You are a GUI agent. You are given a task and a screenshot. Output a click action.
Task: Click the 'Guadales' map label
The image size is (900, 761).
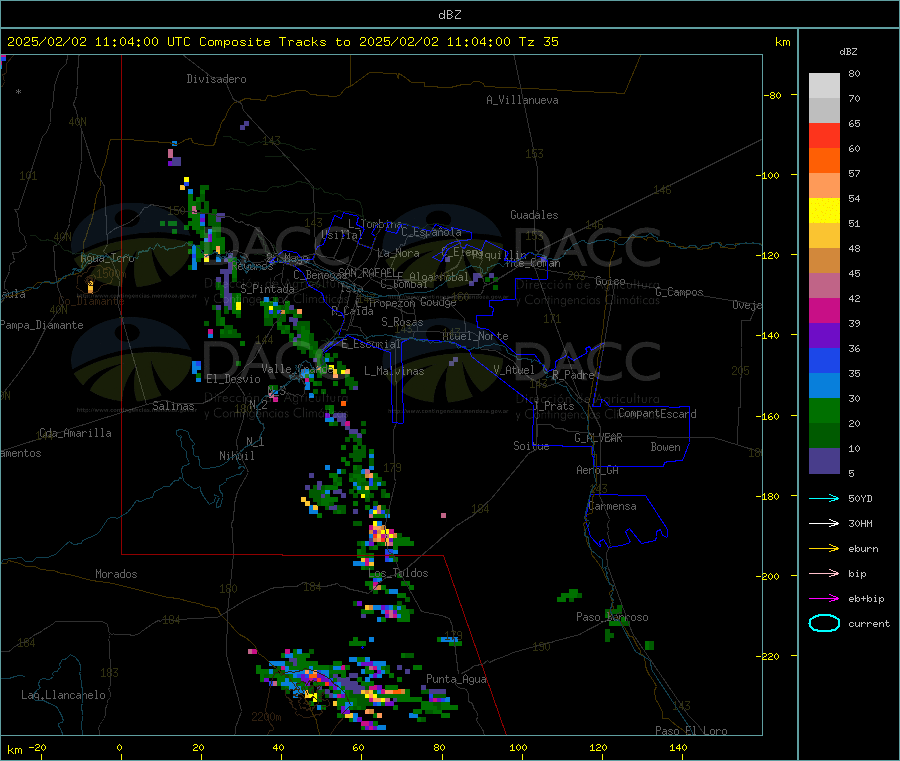coord(534,215)
